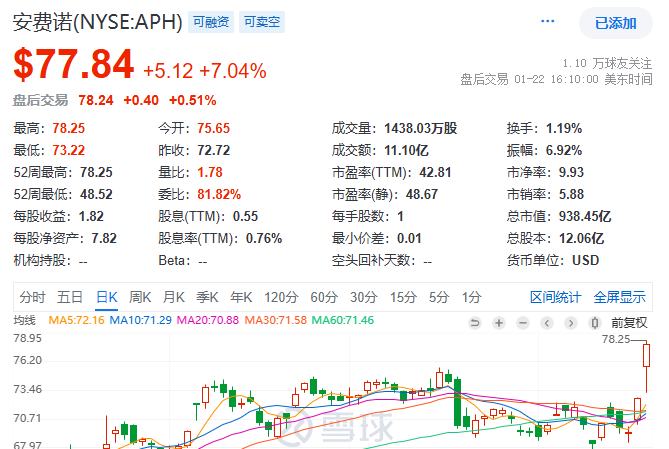This screenshot has width=669, height=449.
Task: Open the 全屏显示 fullscreen link
Action: (x=620, y=297)
